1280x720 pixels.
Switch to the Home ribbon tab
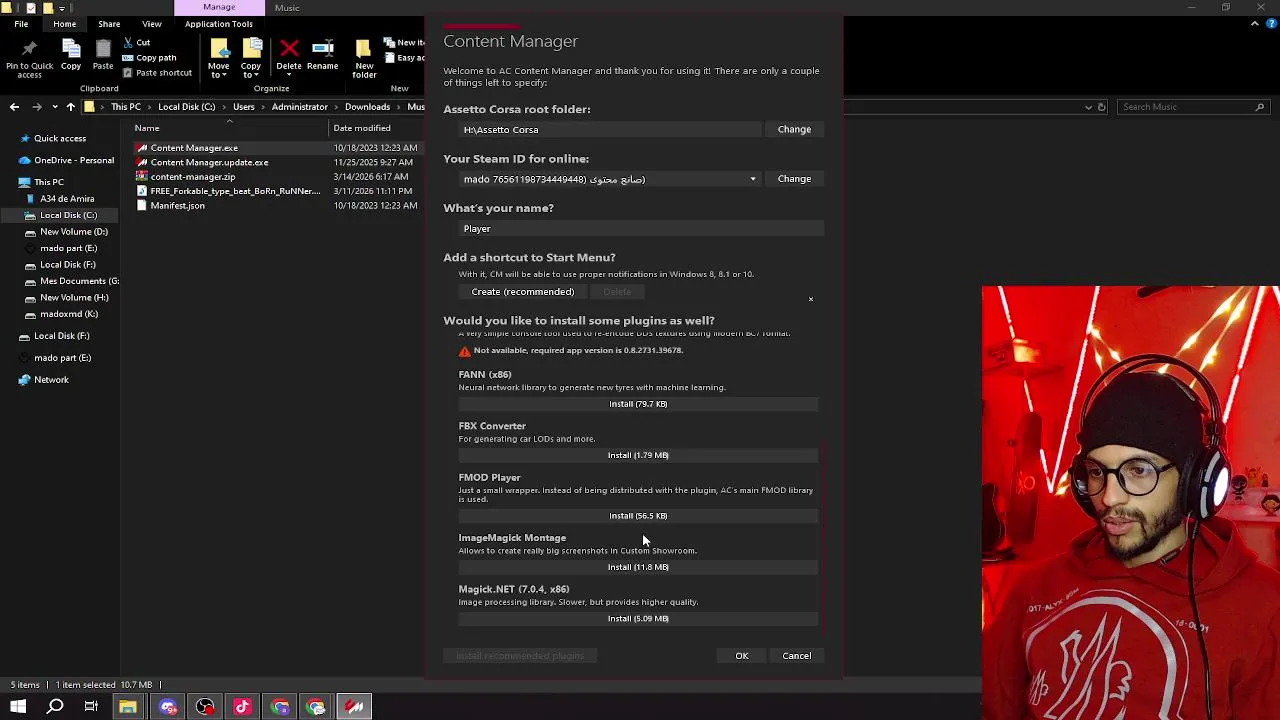(64, 24)
